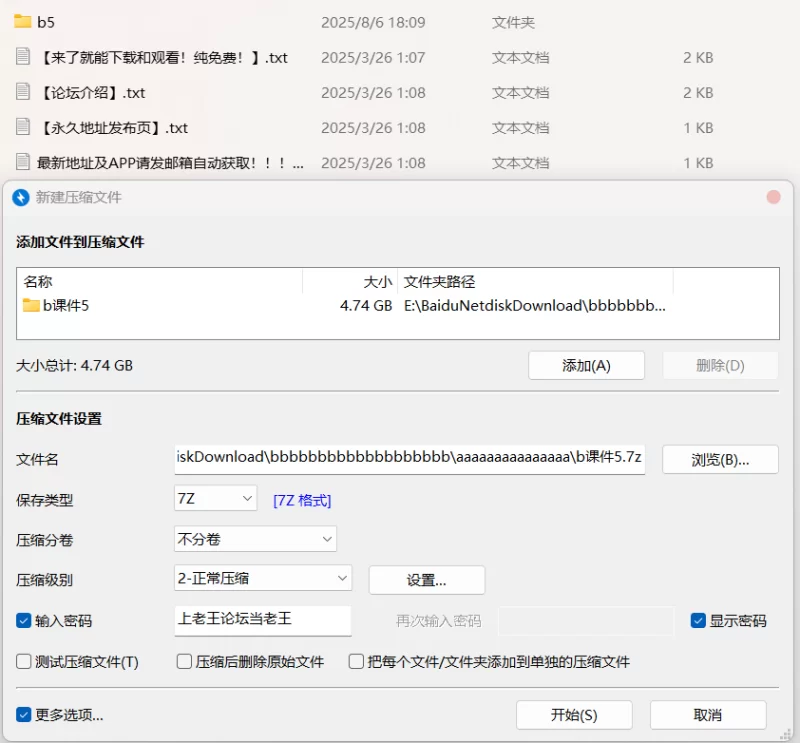800x743 pixels.
Task: Click the resize grip at dialog corner
Action: 786,735
